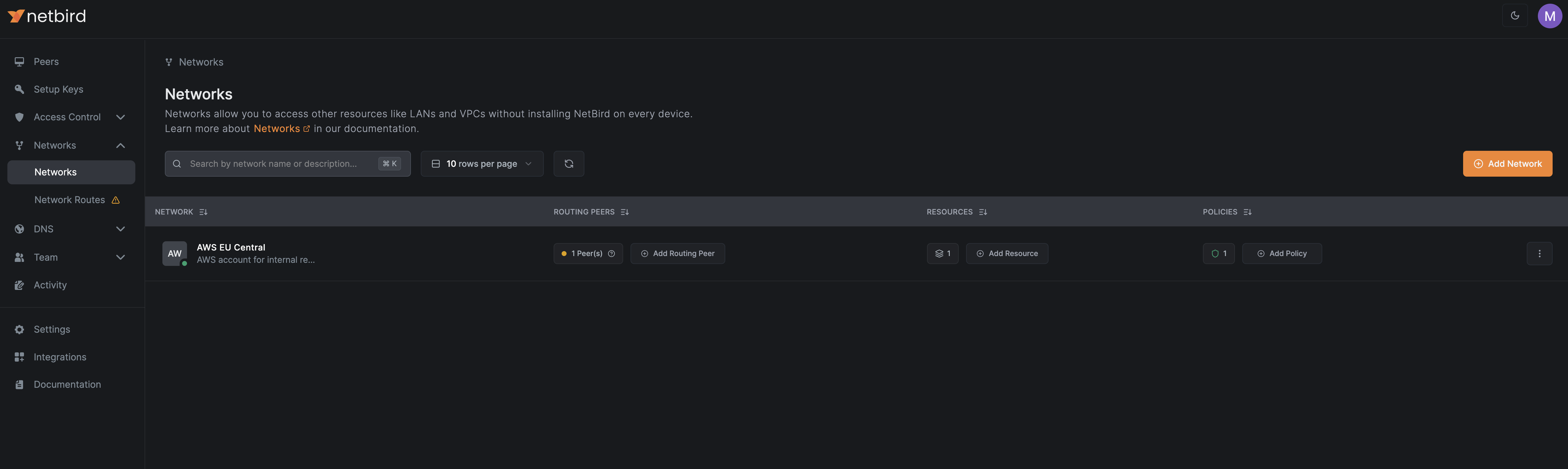
Task: Open the resources count badge
Action: coord(942,253)
